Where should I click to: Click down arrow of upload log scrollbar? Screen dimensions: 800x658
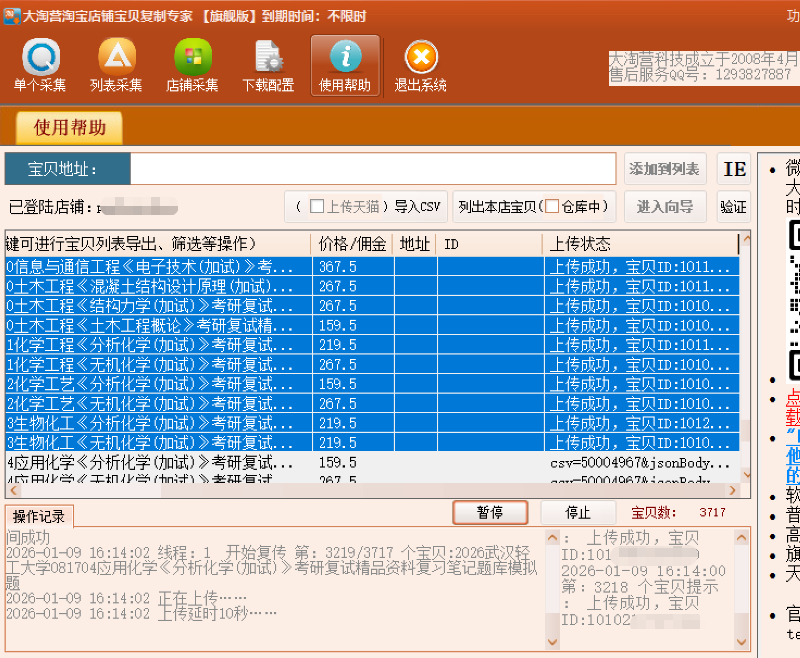pyautogui.click(x=743, y=640)
